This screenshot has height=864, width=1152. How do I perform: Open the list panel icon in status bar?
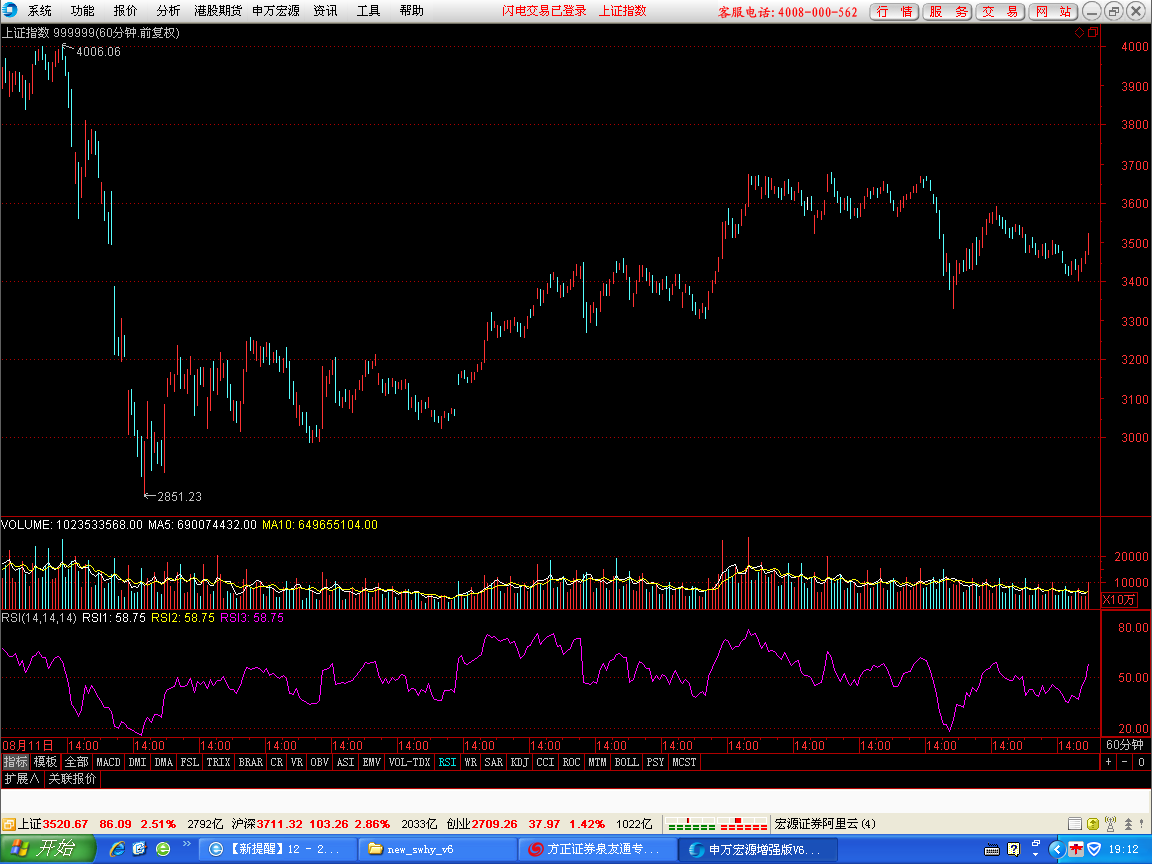1074,824
